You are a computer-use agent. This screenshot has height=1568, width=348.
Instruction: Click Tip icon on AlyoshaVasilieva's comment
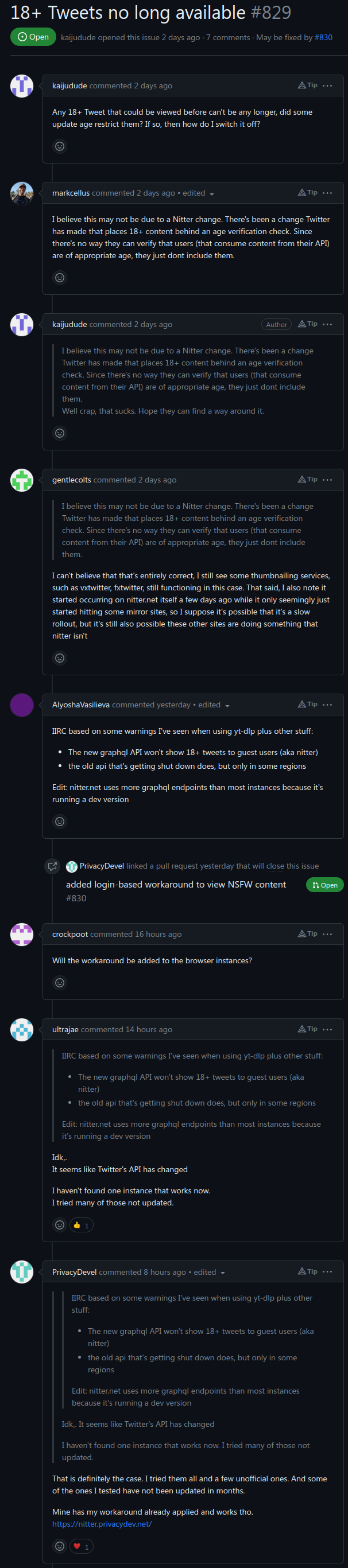click(x=307, y=705)
